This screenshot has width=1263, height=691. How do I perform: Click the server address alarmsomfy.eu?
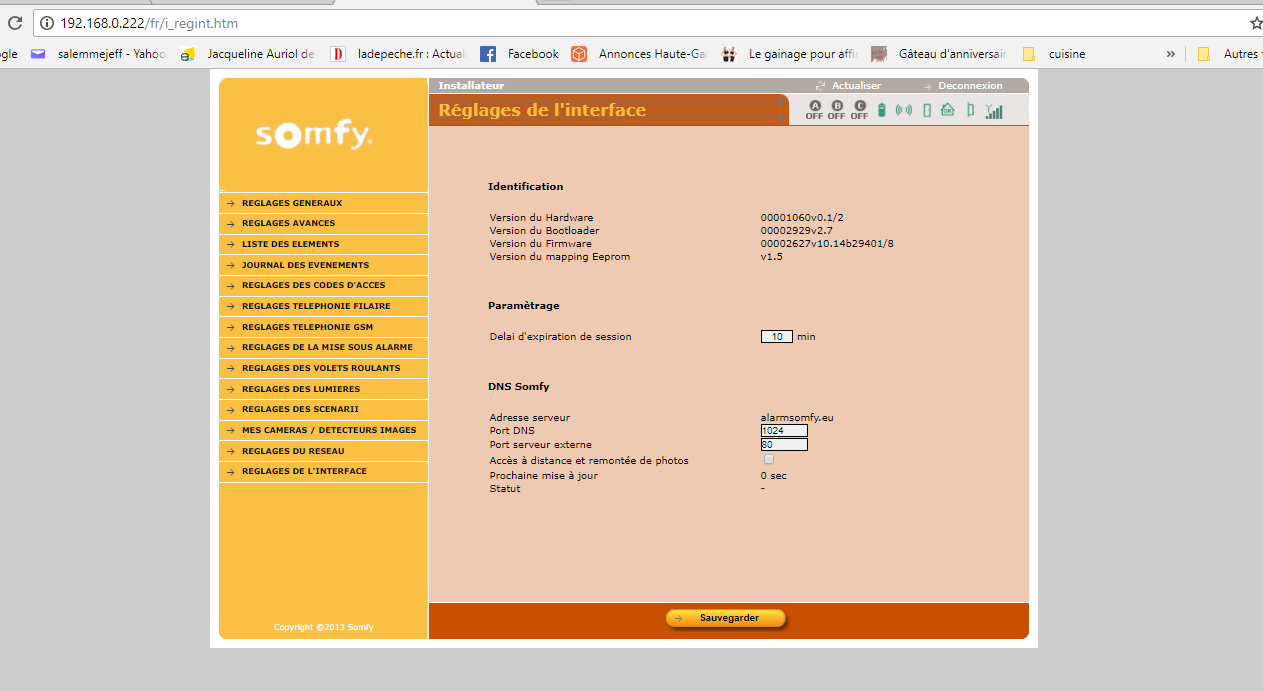797,418
